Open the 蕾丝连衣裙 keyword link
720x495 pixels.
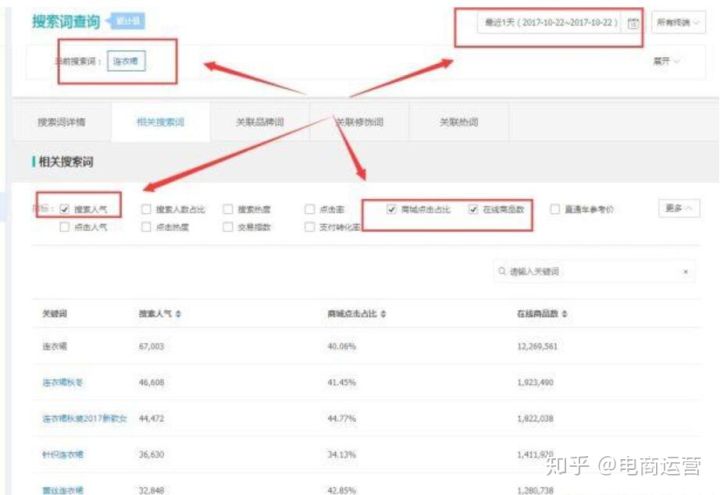63,490
